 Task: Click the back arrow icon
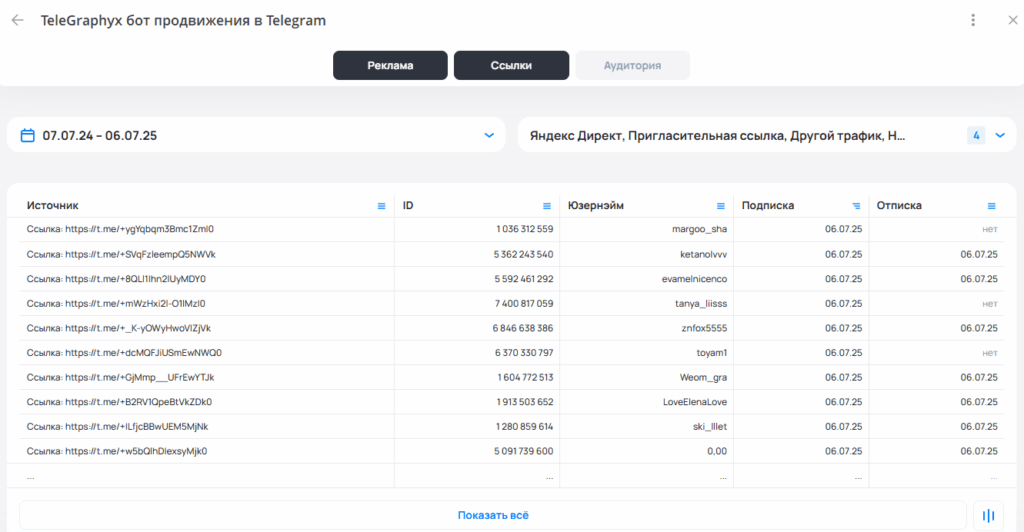coord(18,20)
